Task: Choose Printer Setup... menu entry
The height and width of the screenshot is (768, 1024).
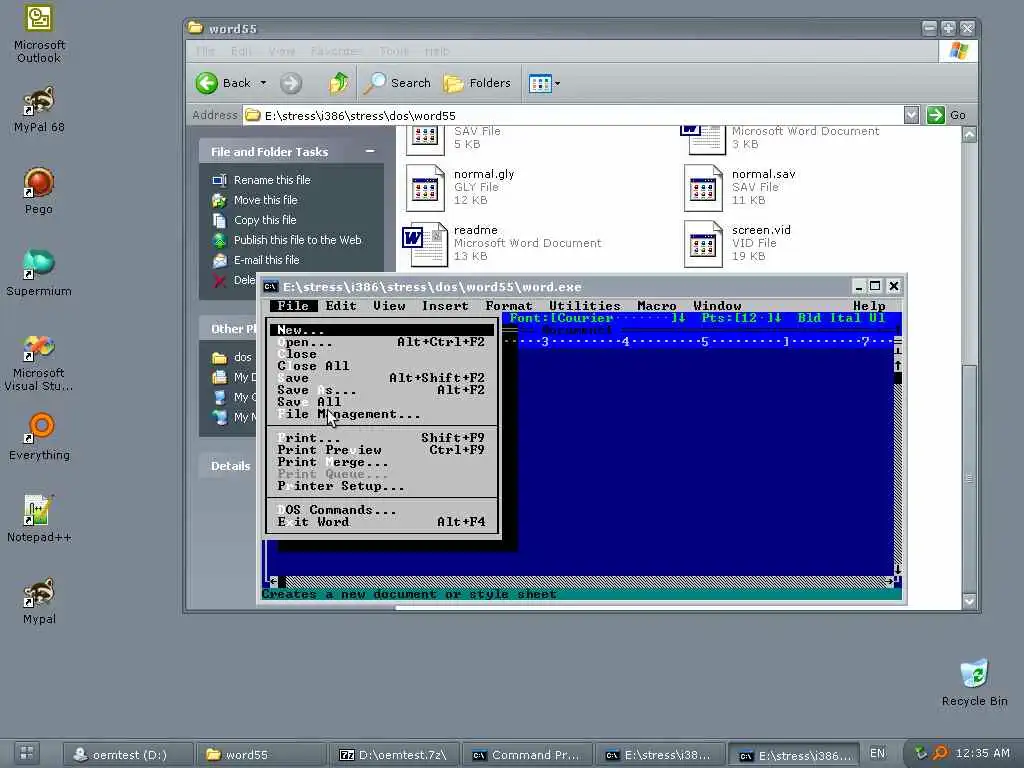Action: (x=382, y=486)
